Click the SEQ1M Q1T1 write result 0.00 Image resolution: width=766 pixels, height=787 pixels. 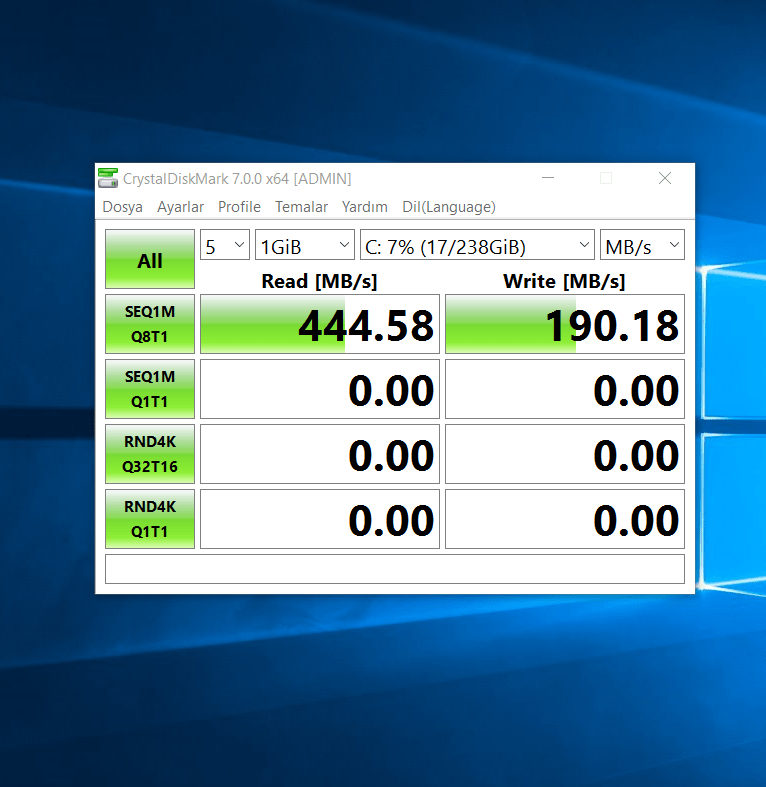(565, 389)
